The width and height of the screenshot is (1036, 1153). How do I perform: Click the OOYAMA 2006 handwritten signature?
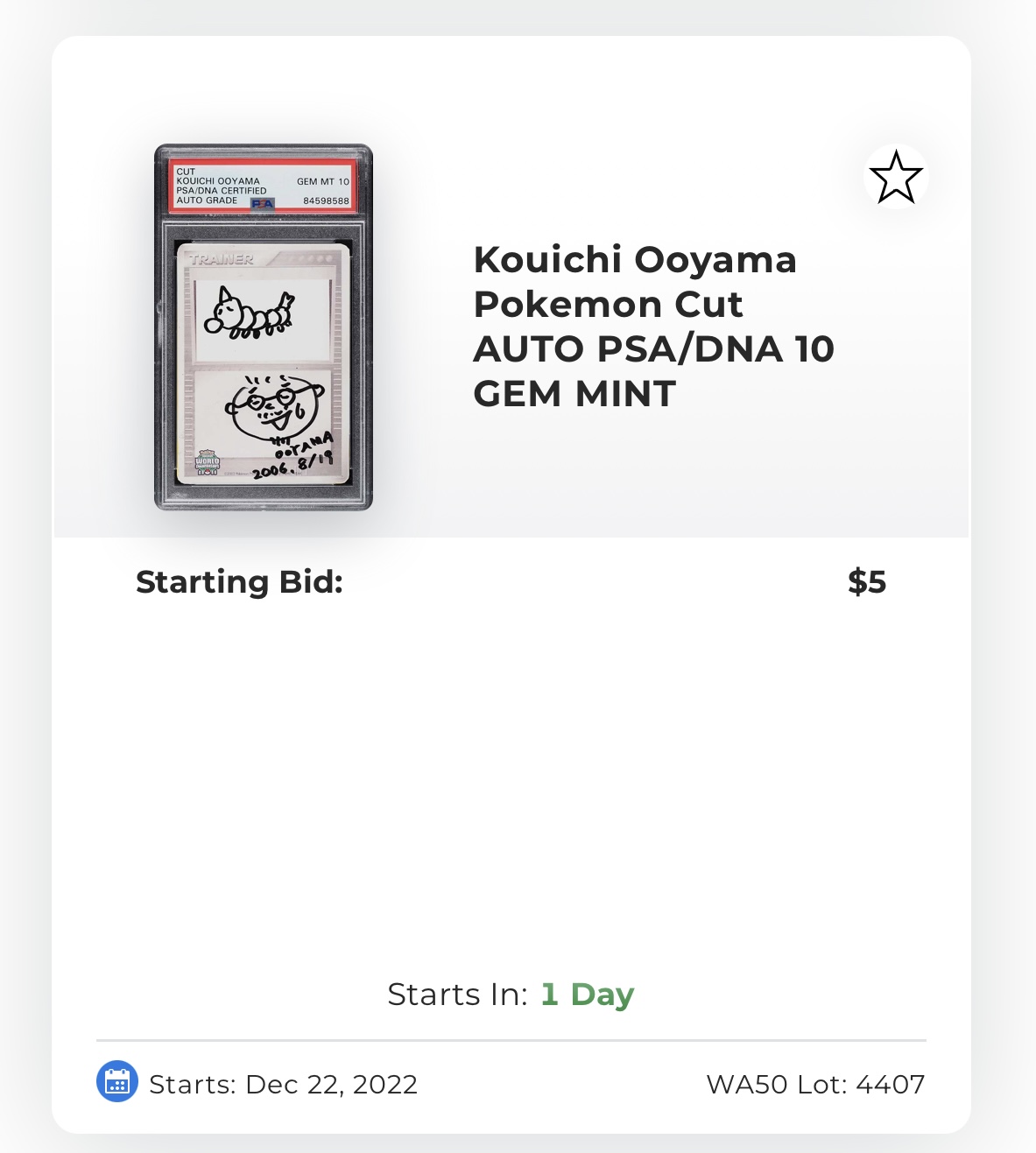coord(296,457)
